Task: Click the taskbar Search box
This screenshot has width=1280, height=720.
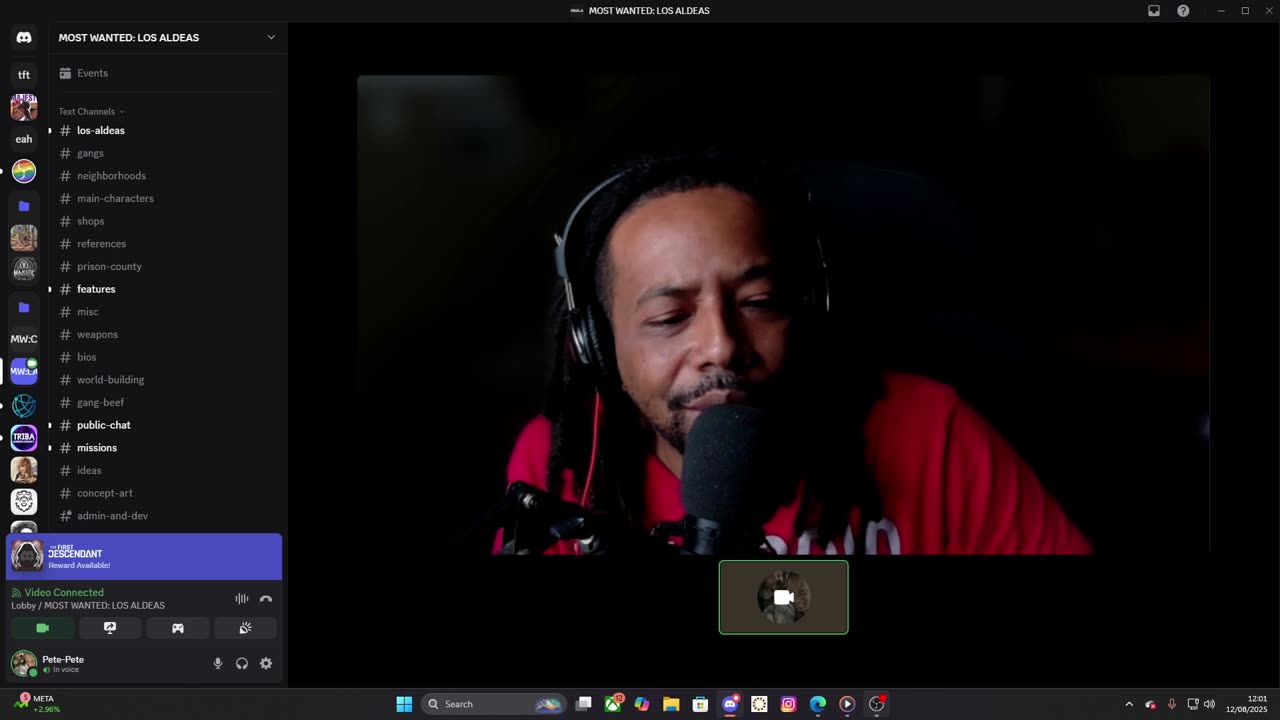Action: point(494,704)
